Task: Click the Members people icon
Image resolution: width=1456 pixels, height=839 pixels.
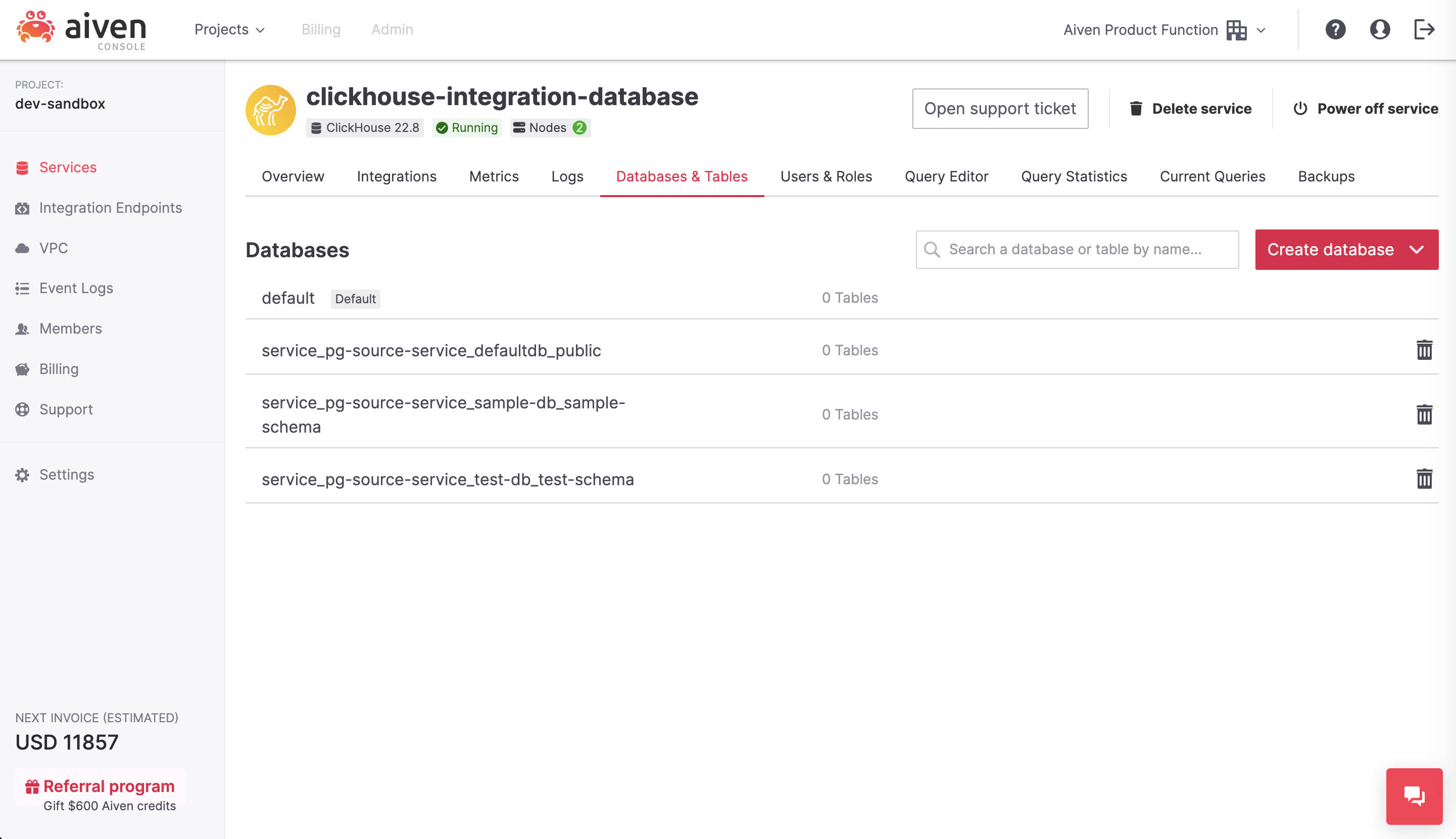Action: coord(22,329)
